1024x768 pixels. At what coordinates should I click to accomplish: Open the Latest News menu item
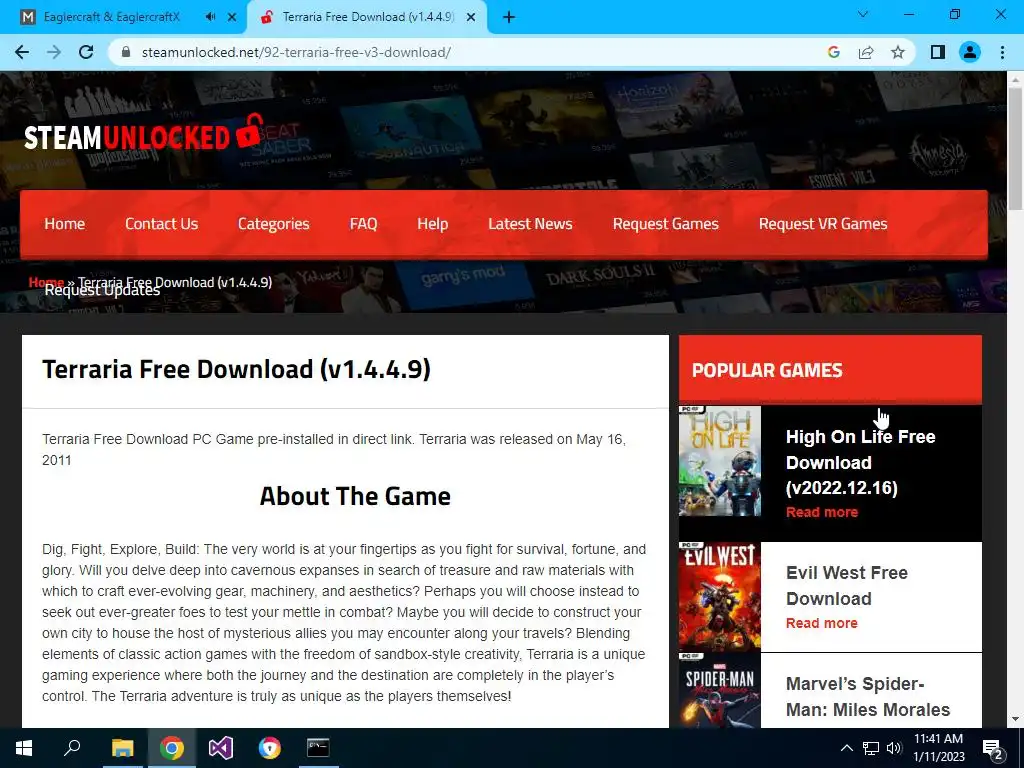(x=530, y=224)
